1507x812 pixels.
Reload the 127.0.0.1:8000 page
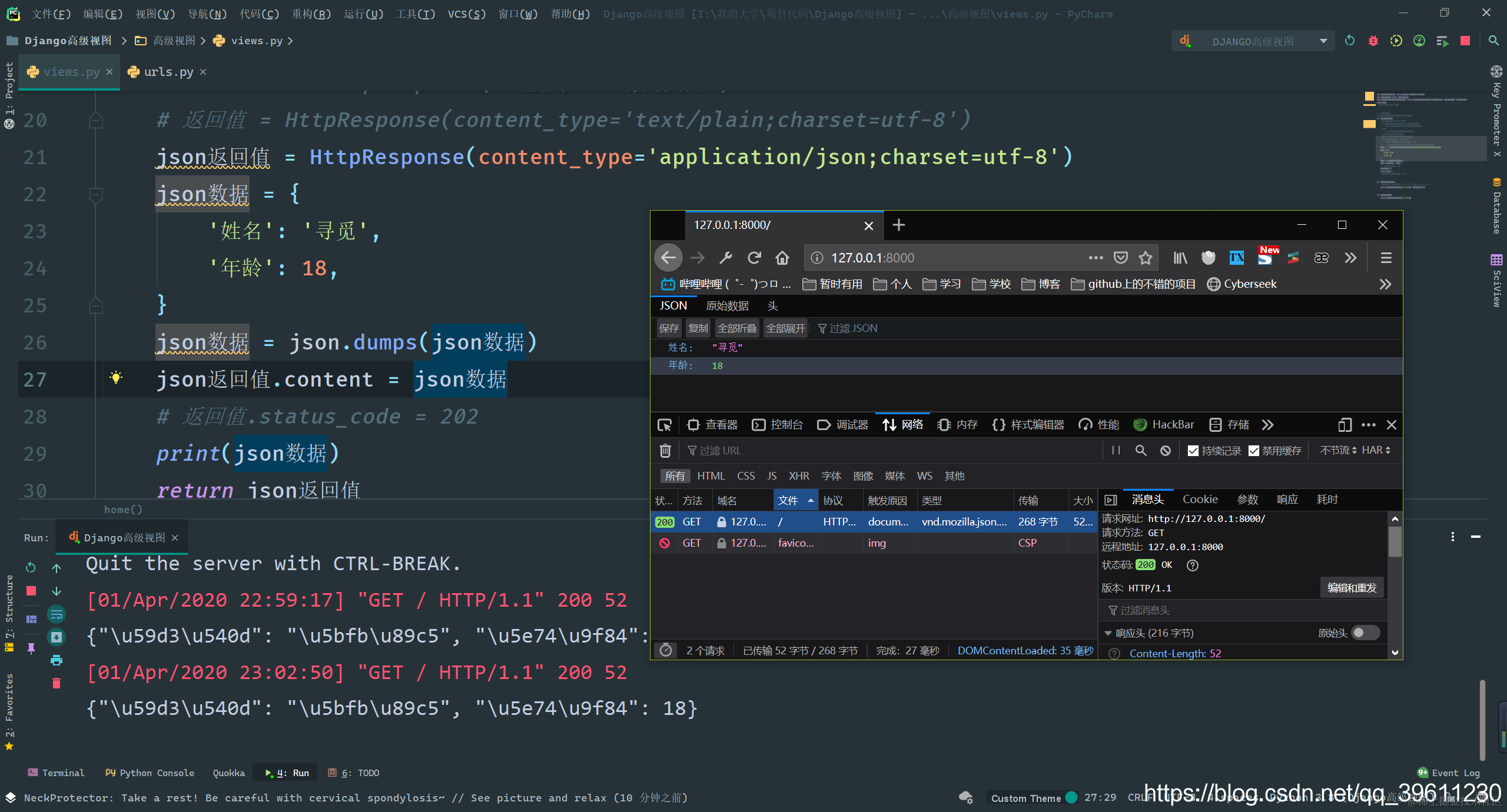[x=754, y=258]
